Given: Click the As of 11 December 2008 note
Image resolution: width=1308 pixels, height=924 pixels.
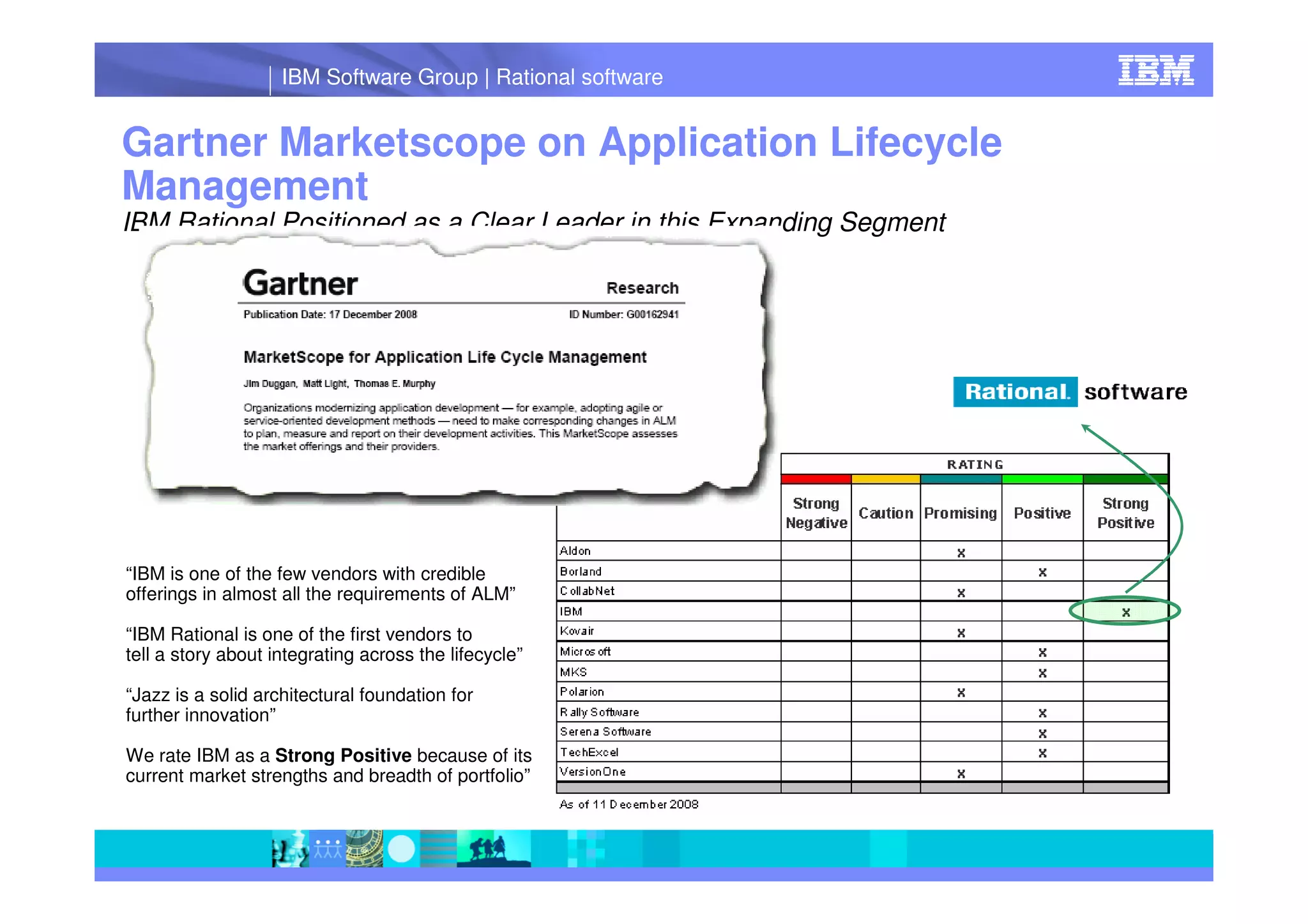Looking at the screenshot, I should (x=628, y=805).
